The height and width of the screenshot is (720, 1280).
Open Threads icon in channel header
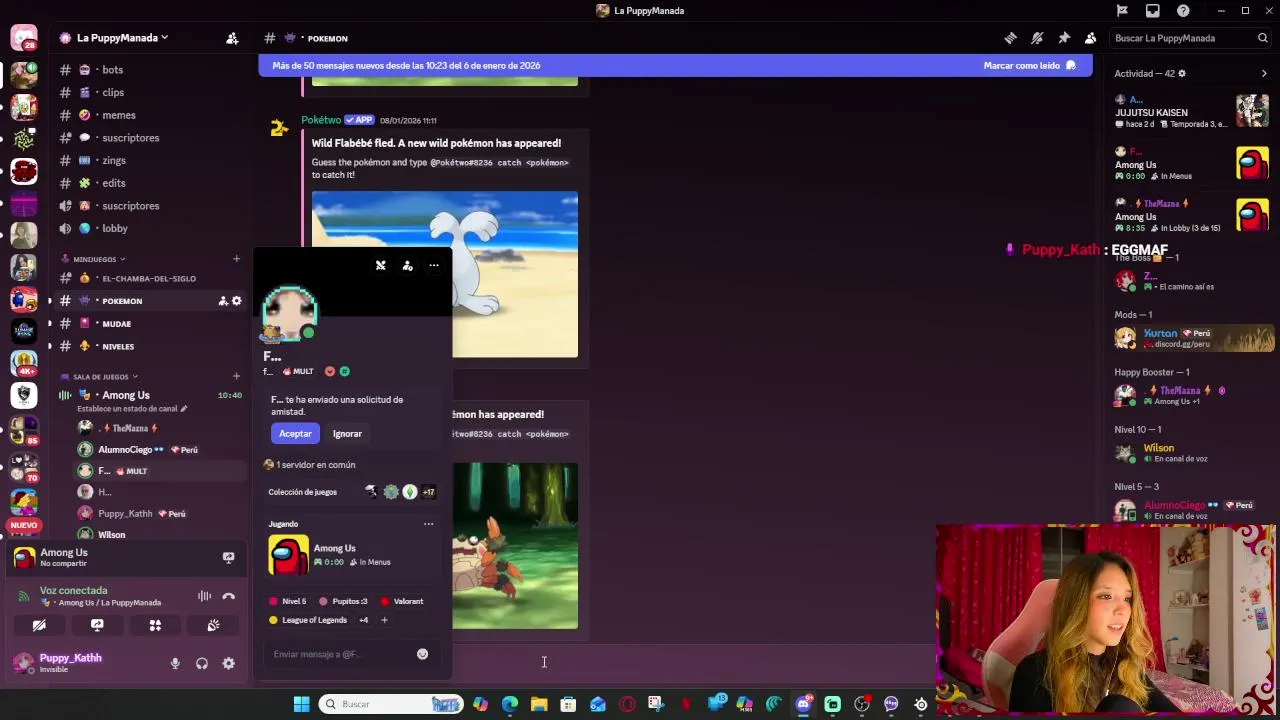(1010, 38)
